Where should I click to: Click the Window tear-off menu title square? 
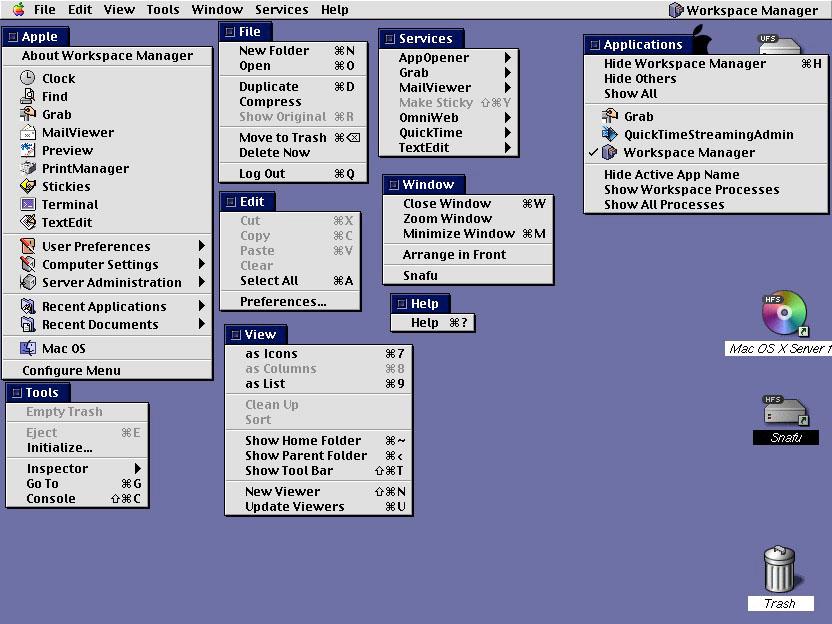pos(394,185)
